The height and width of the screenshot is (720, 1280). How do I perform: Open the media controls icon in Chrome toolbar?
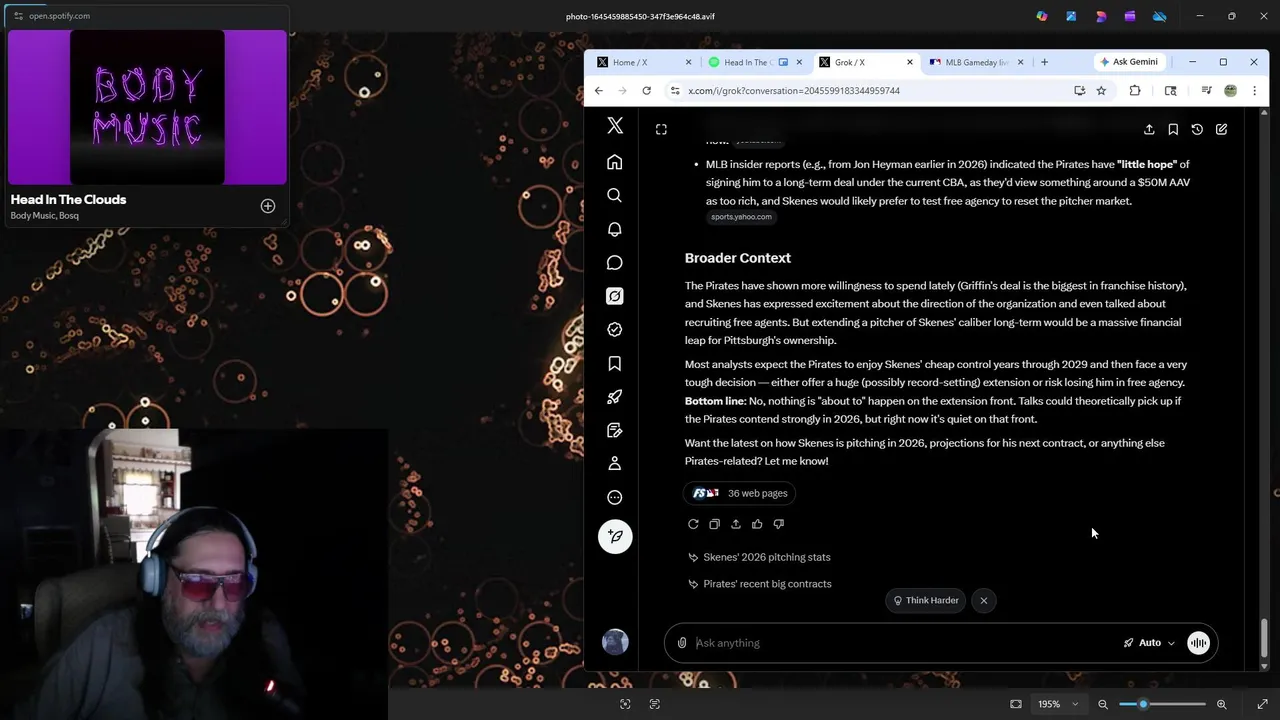point(1206,91)
